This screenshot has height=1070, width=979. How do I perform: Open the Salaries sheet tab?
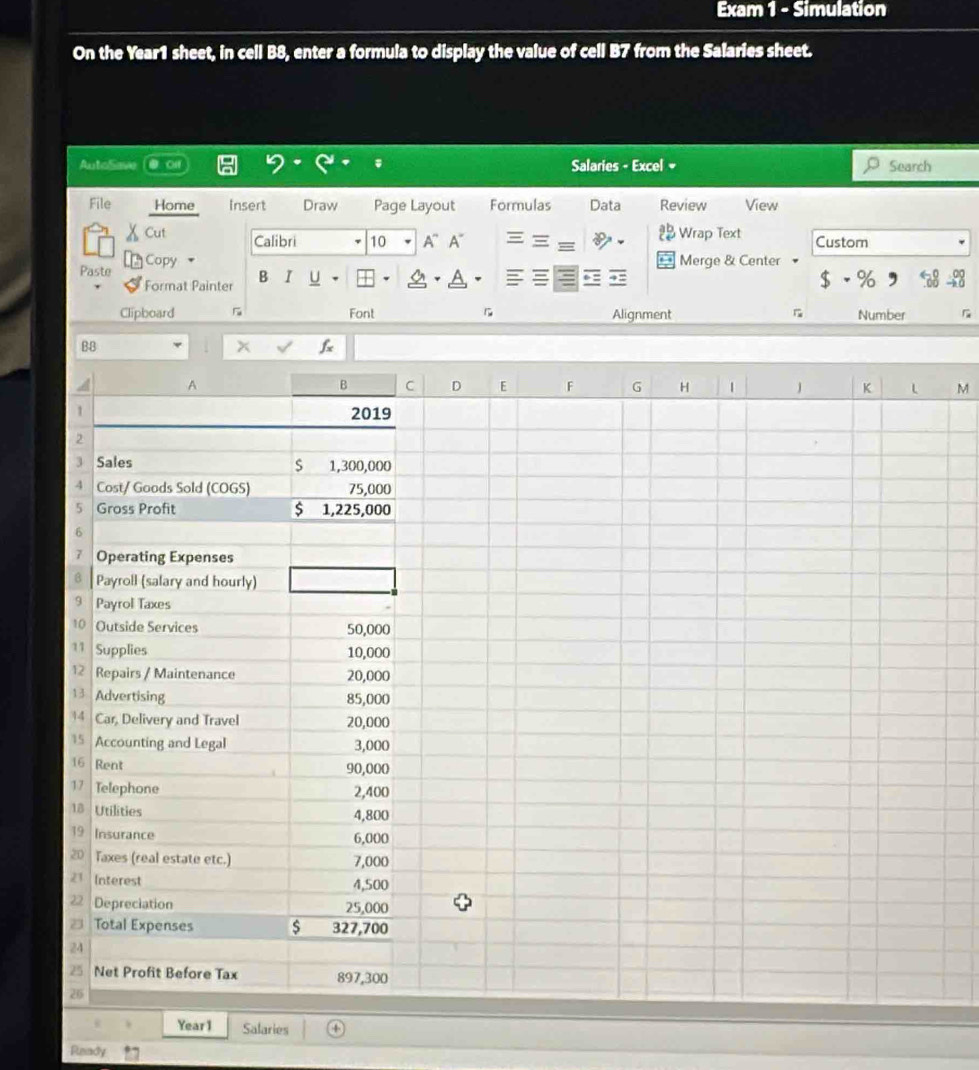click(x=265, y=1029)
